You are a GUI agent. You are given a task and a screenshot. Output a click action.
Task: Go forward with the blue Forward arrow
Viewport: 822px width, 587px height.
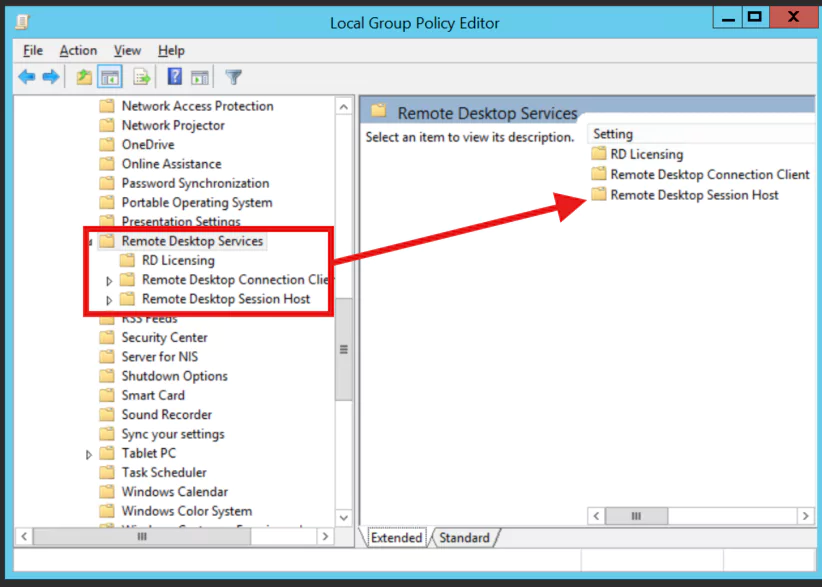pos(51,78)
